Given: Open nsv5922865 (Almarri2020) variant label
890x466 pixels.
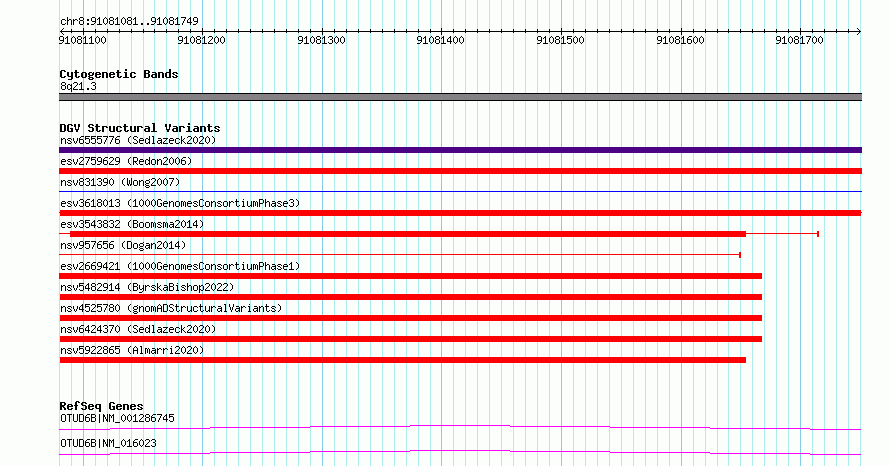Looking at the screenshot, I should tap(132, 350).
